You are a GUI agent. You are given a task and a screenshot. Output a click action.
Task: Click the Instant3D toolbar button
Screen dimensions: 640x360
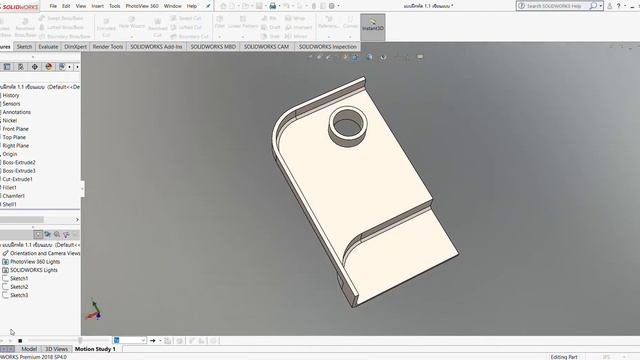pyautogui.click(x=373, y=27)
